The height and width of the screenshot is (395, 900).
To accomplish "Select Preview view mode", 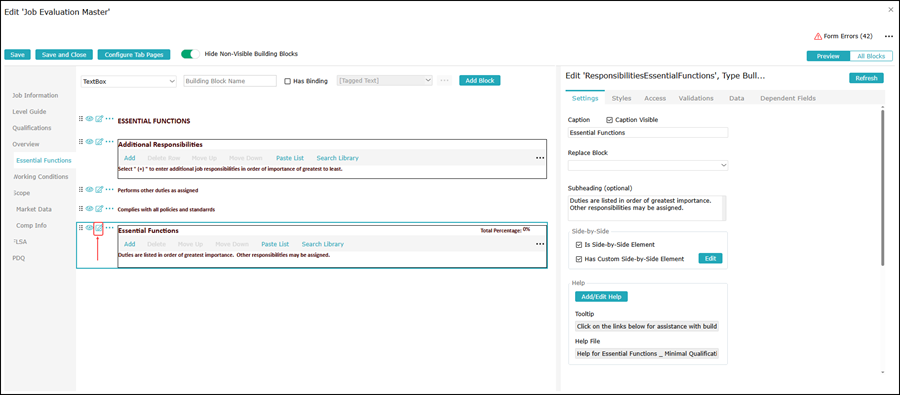I will [x=828, y=56].
